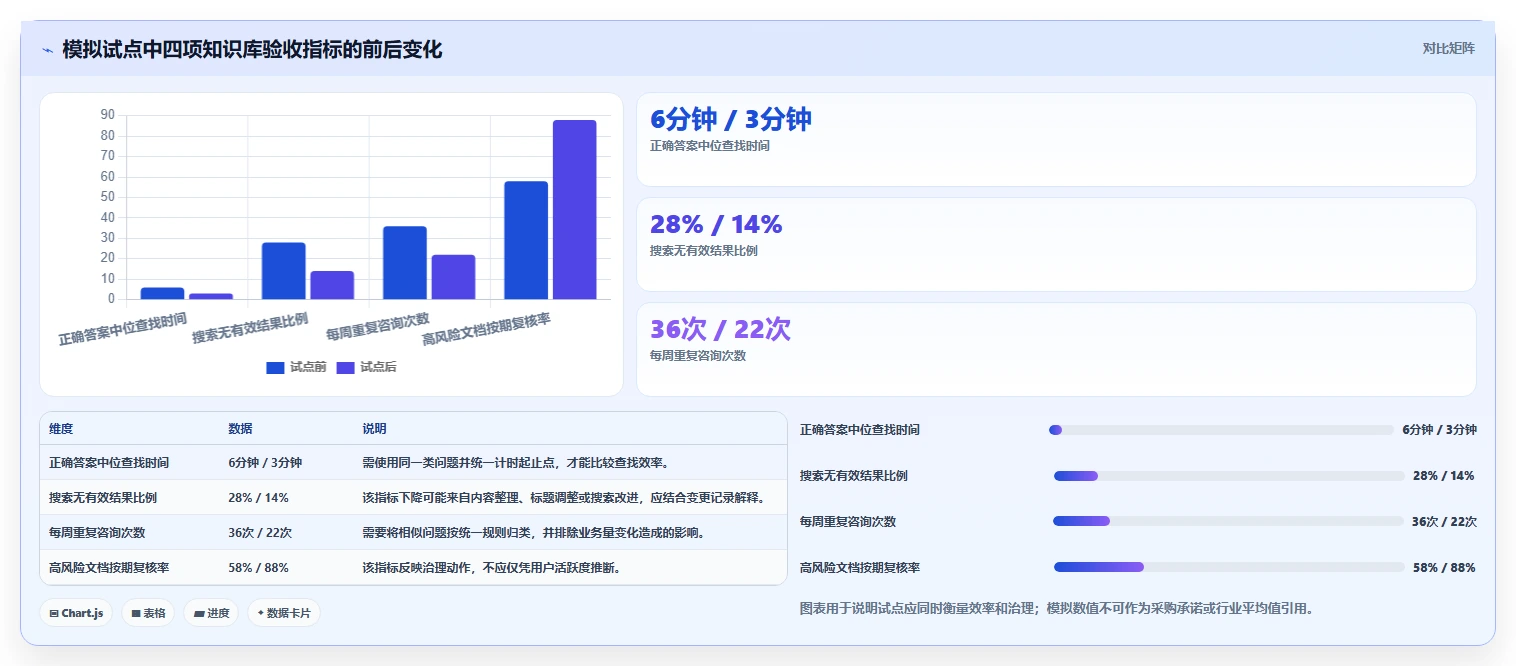Click the 每周重复咨询次数 progress bar
Image resolution: width=1516 pixels, height=666 pixels.
coord(1228,521)
